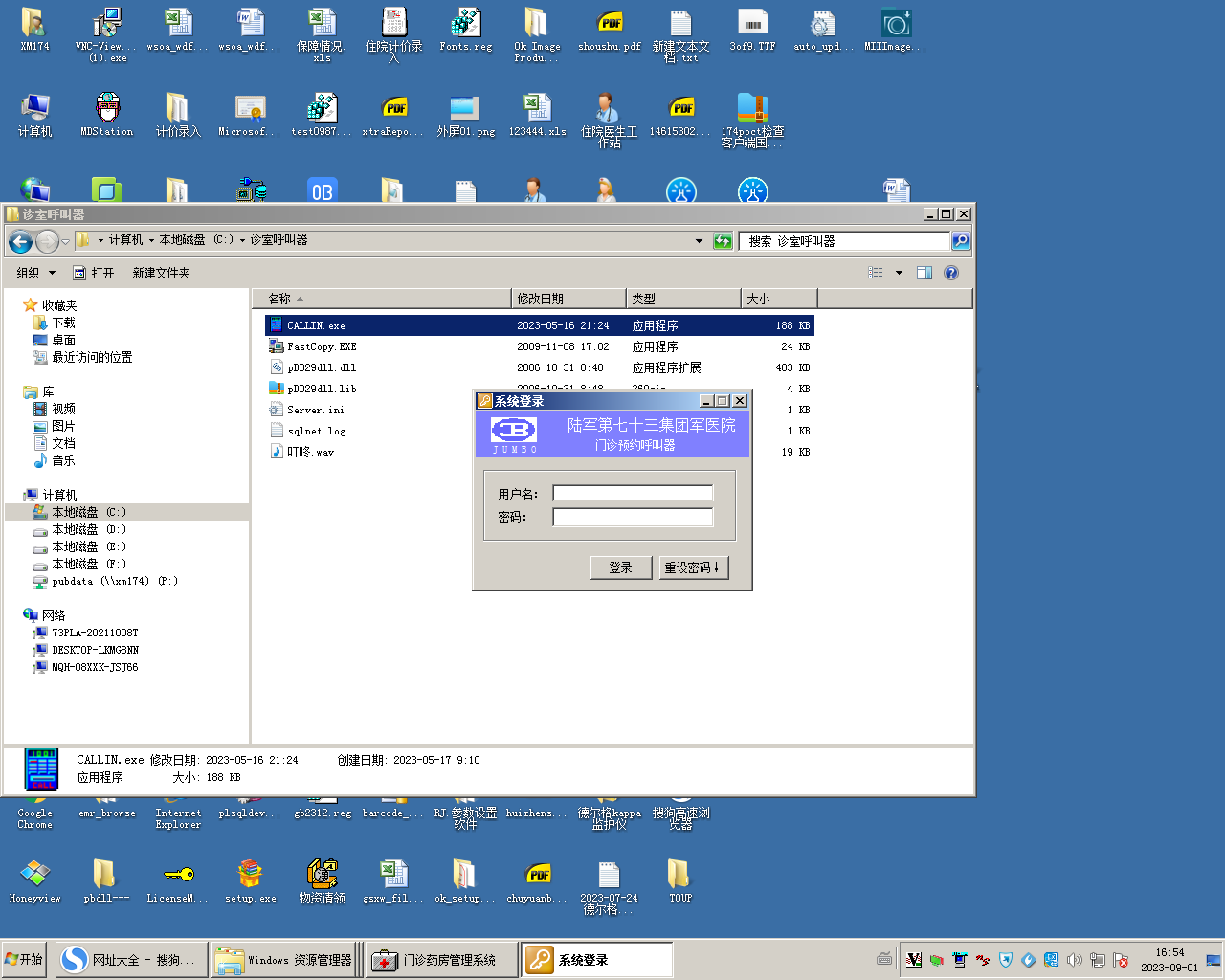The width and height of the screenshot is (1225, 980).
Task: Open 音乐 library
Action: click(x=55, y=460)
